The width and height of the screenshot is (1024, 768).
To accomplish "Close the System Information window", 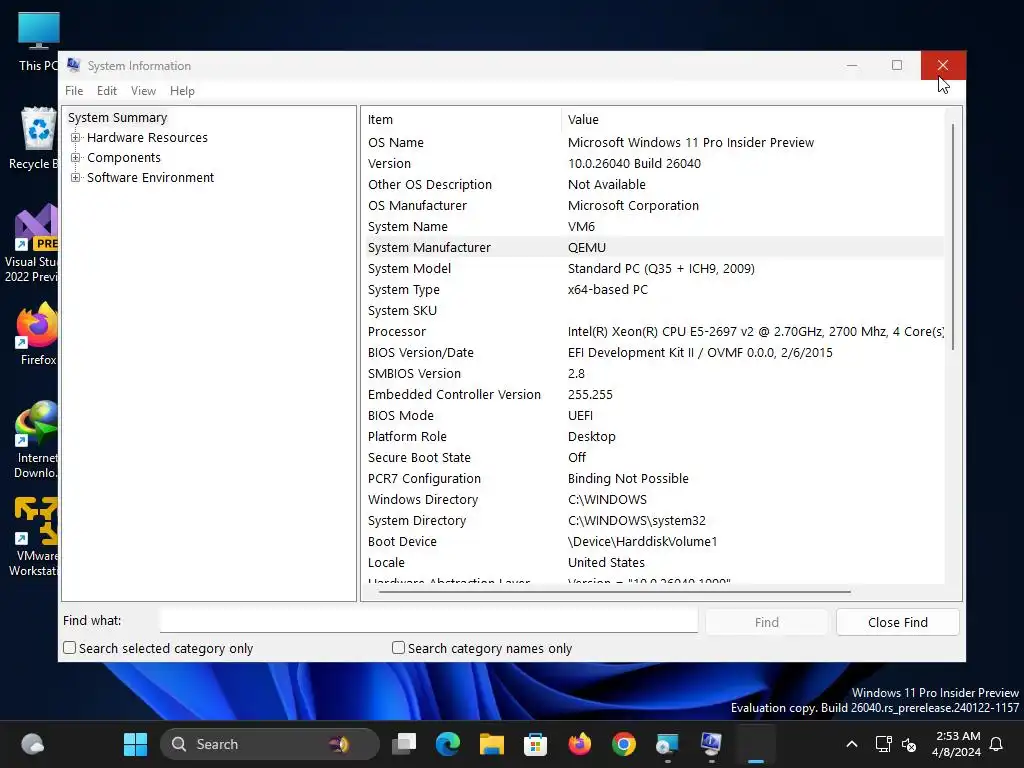I will point(943,65).
